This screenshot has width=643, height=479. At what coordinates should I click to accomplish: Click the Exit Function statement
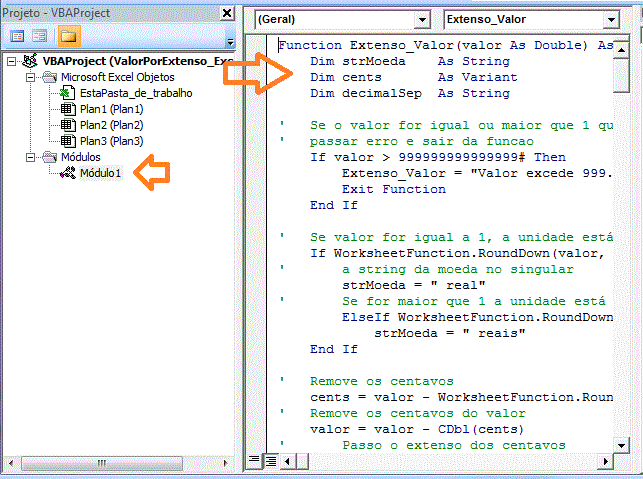(394, 189)
